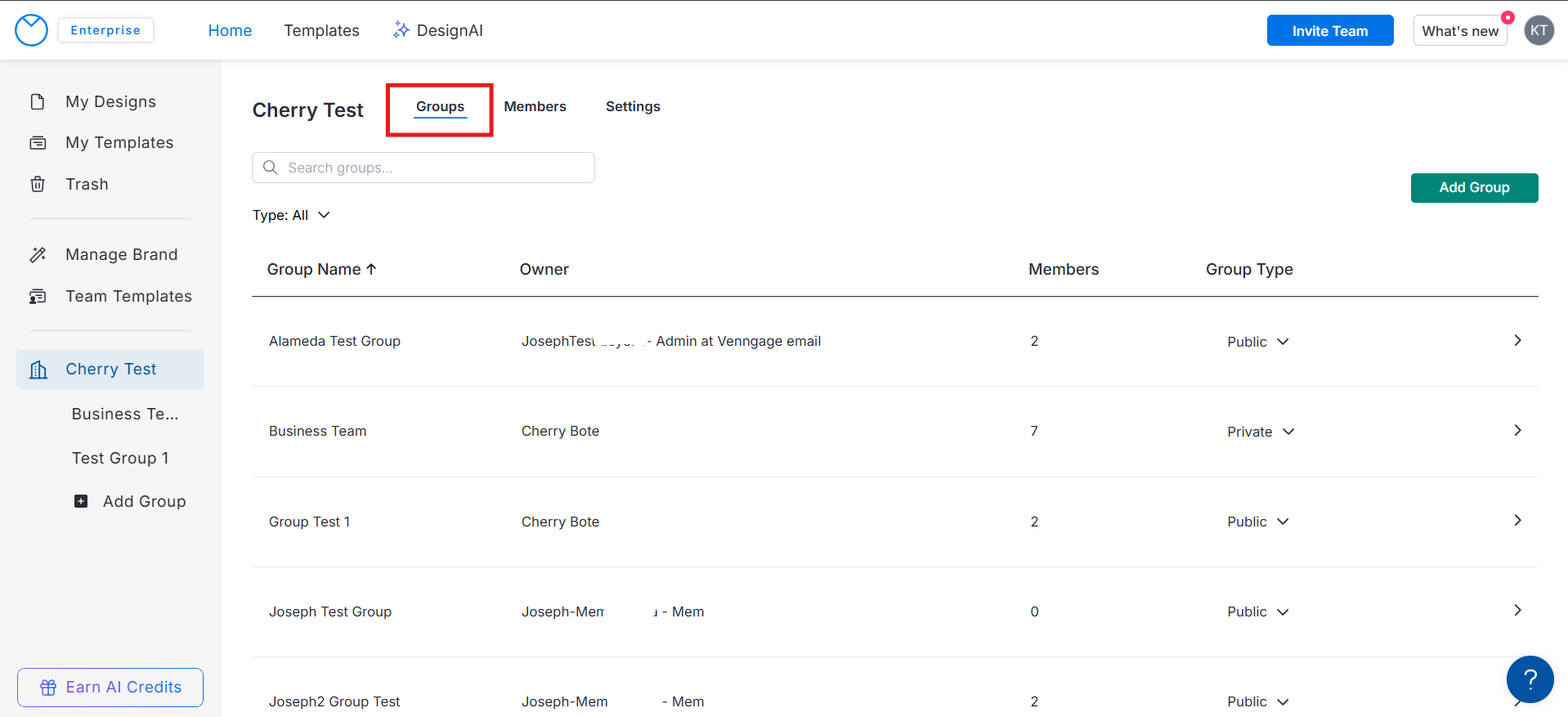This screenshot has width=1568, height=717.
Task: Click Business Team group name
Action: click(x=317, y=431)
